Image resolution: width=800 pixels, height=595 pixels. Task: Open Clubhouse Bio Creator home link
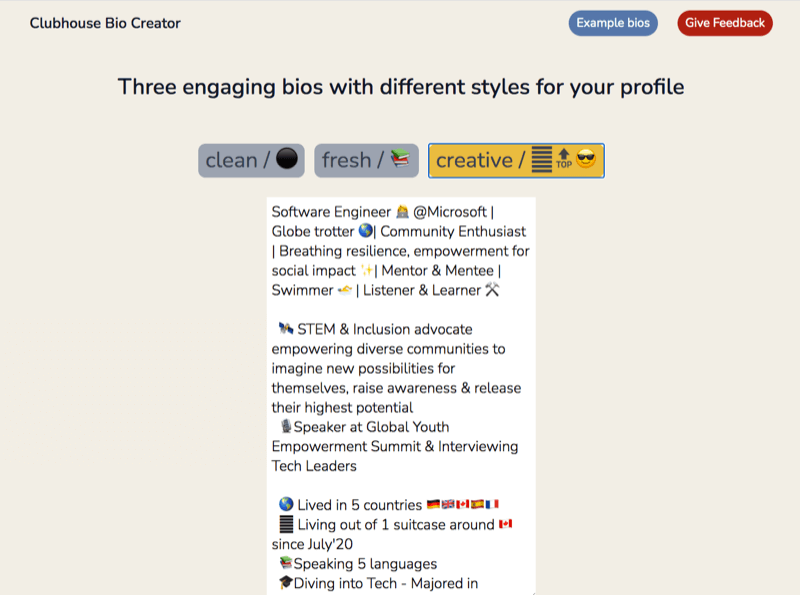(x=105, y=23)
